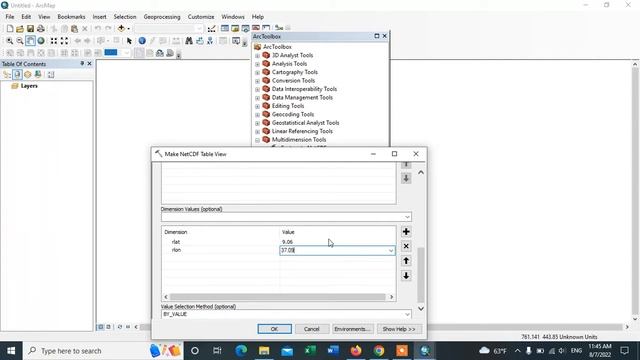
Task: Switch to Layout View button
Action: [108, 327]
